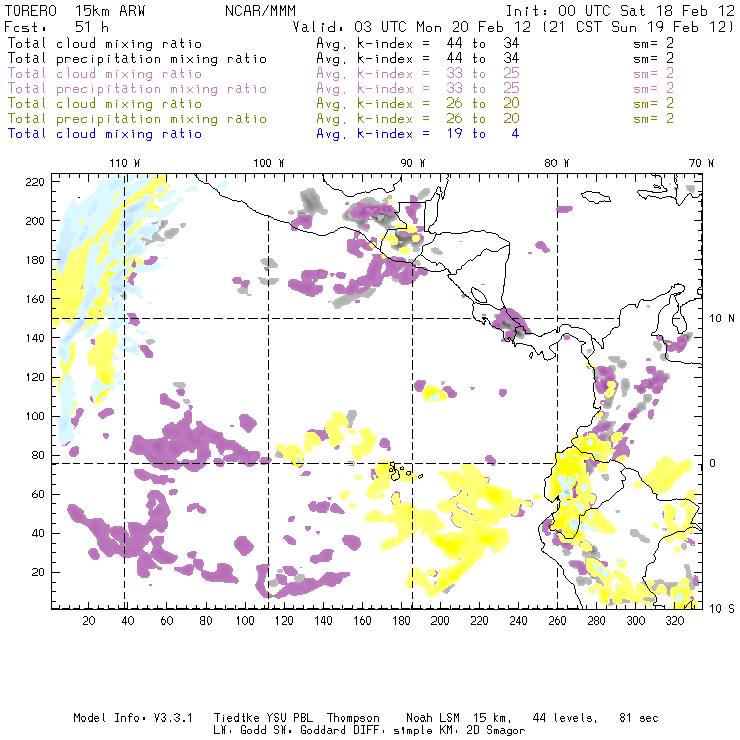Click the 'TORERO 15km ARW' title text

[x=75, y=11]
